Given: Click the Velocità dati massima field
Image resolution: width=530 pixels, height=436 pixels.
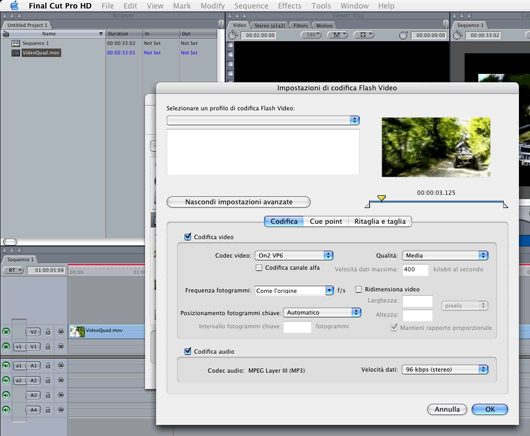Looking at the screenshot, I should [415, 270].
